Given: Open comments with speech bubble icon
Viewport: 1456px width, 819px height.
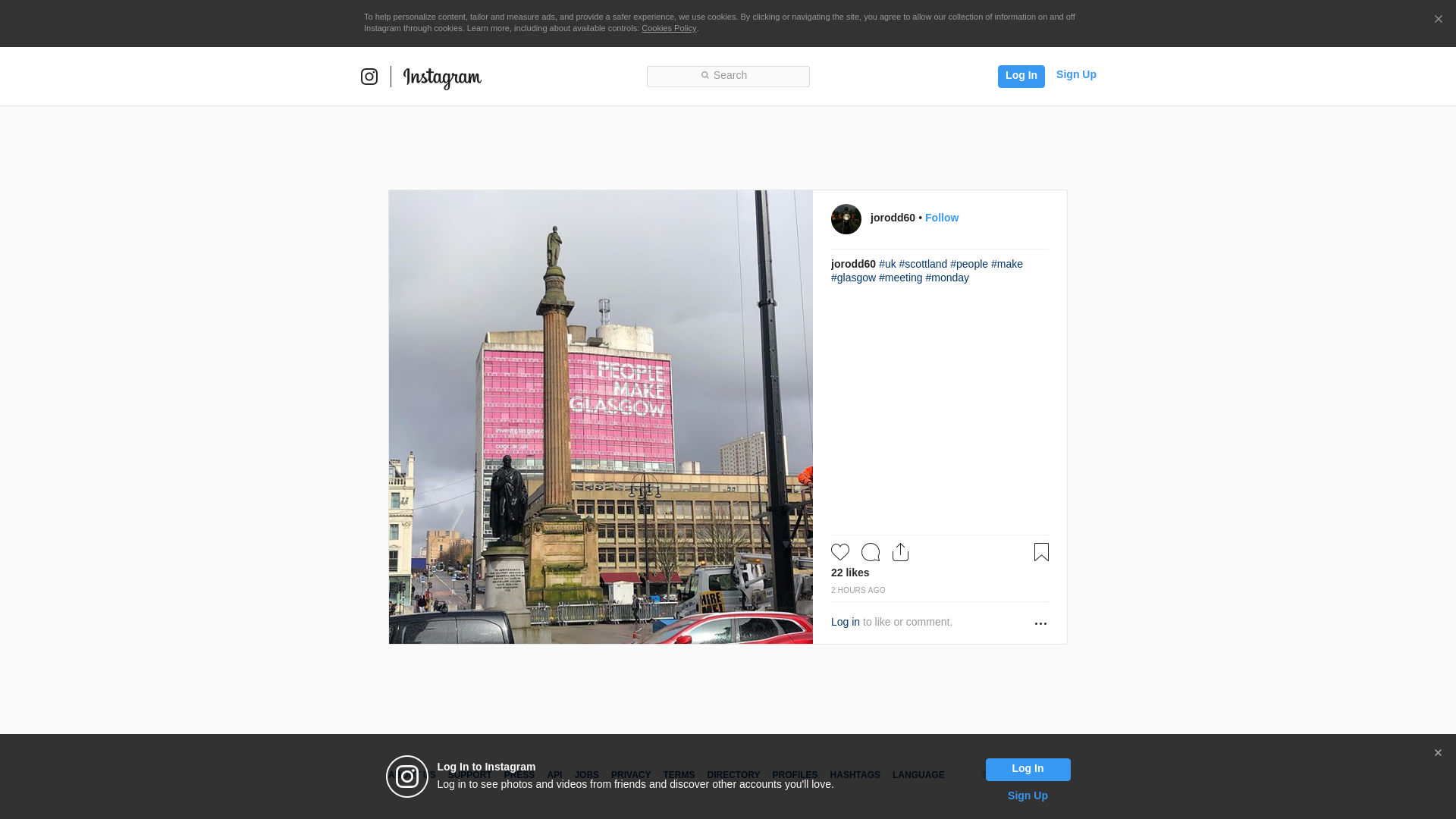Looking at the screenshot, I should tap(871, 552).
